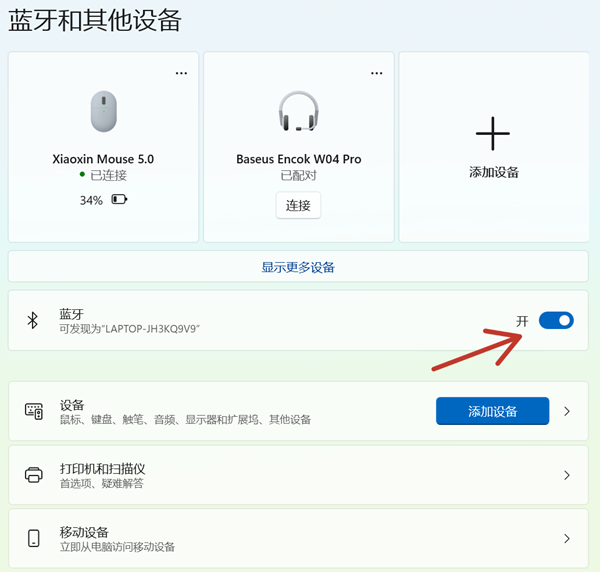The image size is (600, 572).
Task: Click 连接 button for Baseus headset
Action: click(x=298, y=205)
